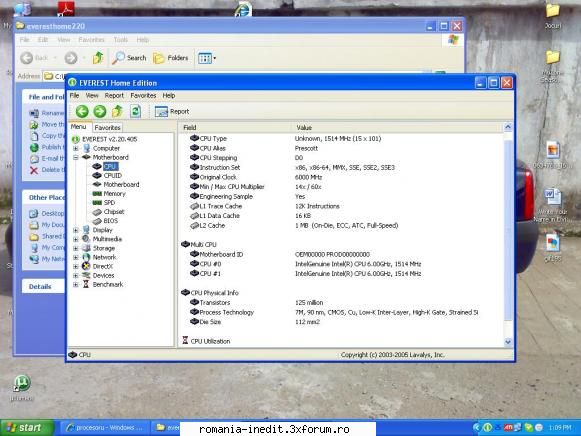Image resolution: width=581 pixels, height=436 pixels.
Task: Switch to the Menu tab in EVEREST
Action: [x=79, y=127]
